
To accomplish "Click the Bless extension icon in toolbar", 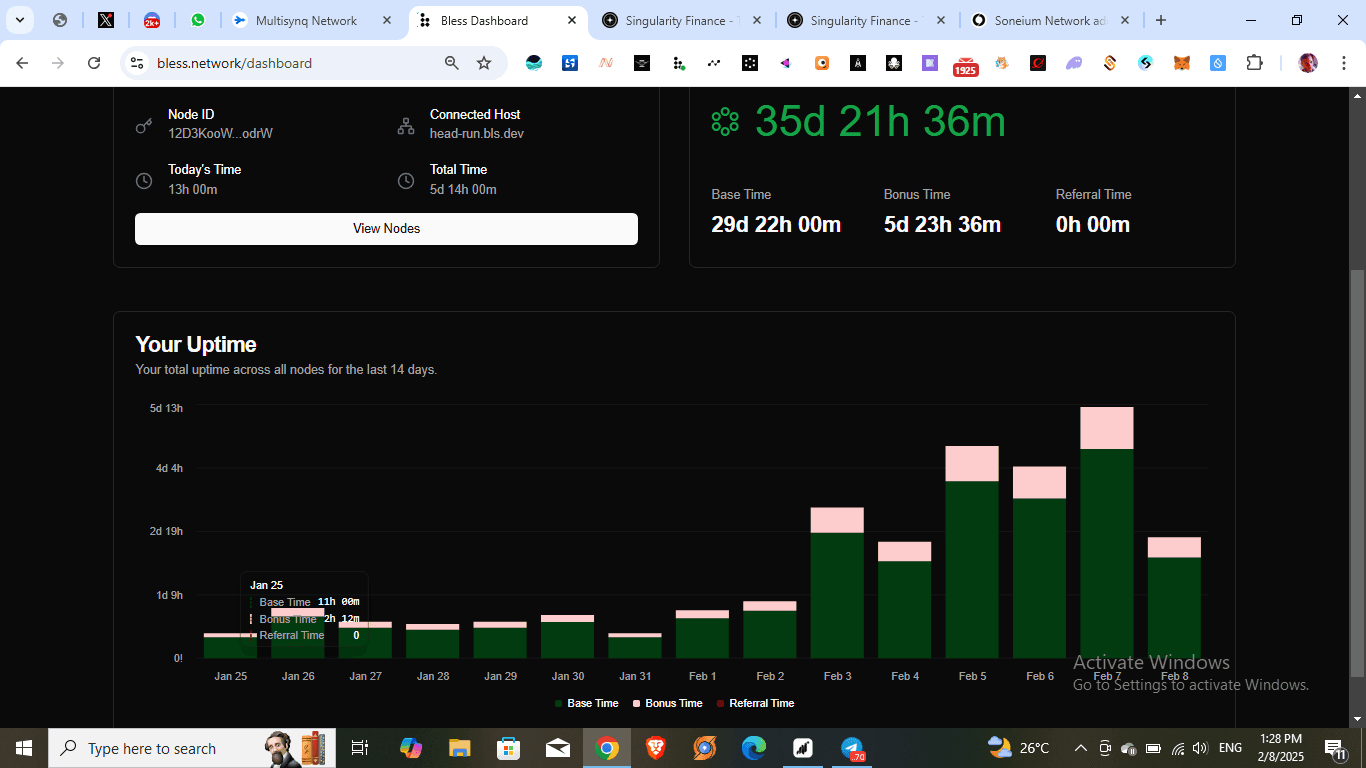I will [x=679, y=63].
